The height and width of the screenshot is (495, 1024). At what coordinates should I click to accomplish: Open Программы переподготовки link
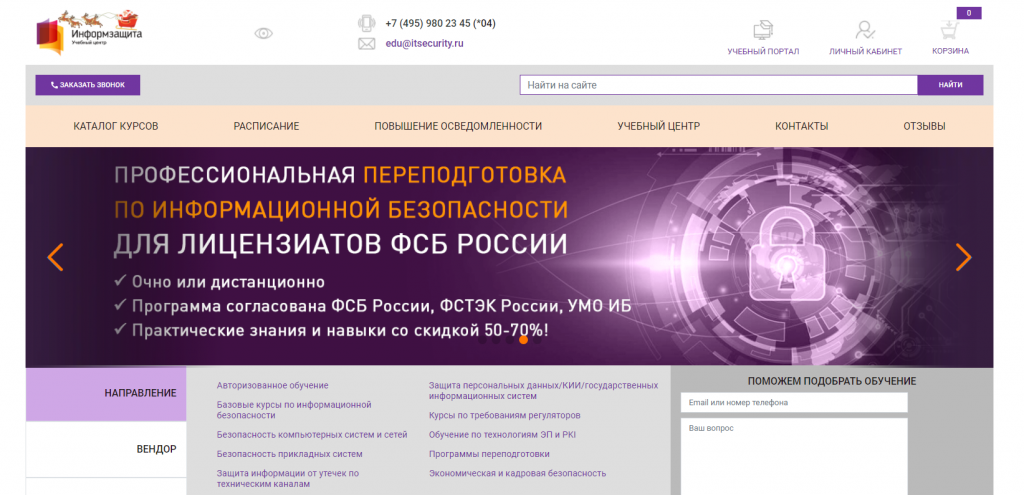489,454
